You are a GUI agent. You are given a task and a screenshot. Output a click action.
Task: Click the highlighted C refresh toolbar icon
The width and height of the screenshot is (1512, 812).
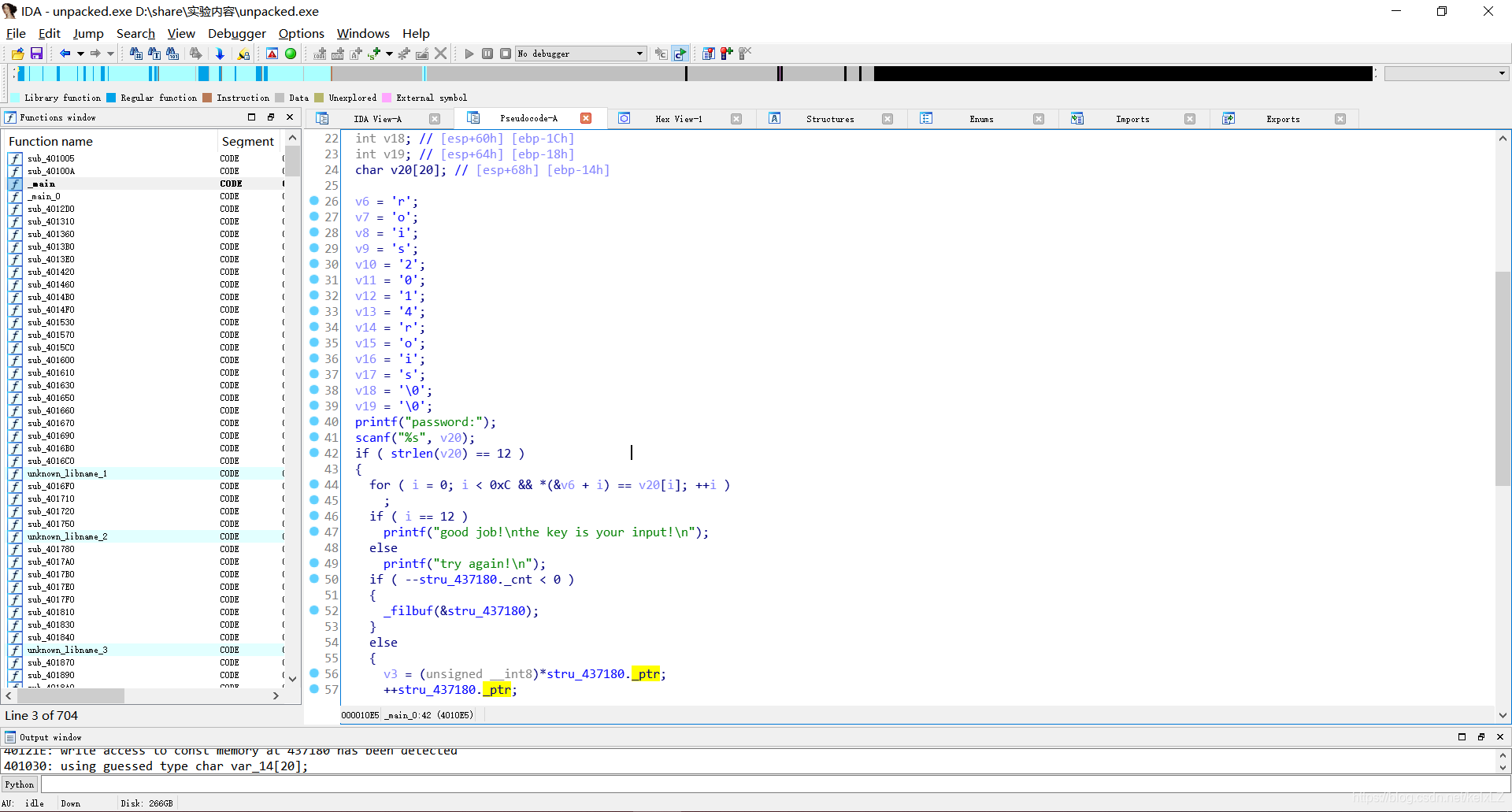680,54
